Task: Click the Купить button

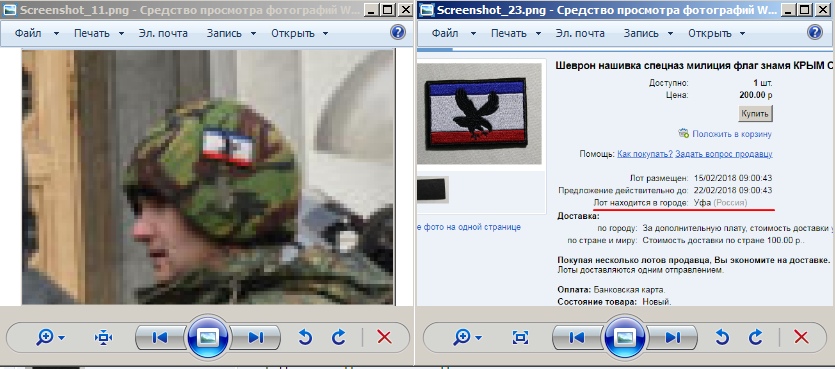Action: pos(755,113)
